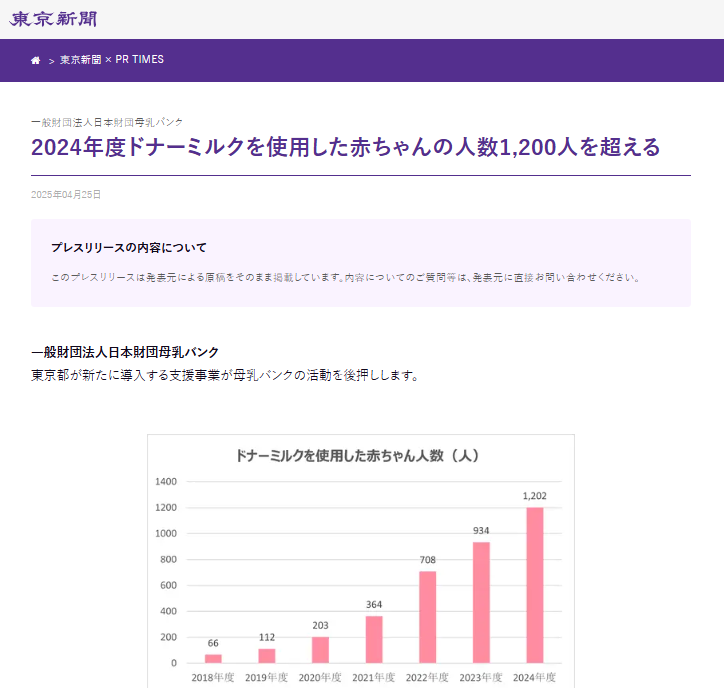Click the 2023年度 bar showing 934
This screenshot has height=688, width=724.
pos(481,602)
